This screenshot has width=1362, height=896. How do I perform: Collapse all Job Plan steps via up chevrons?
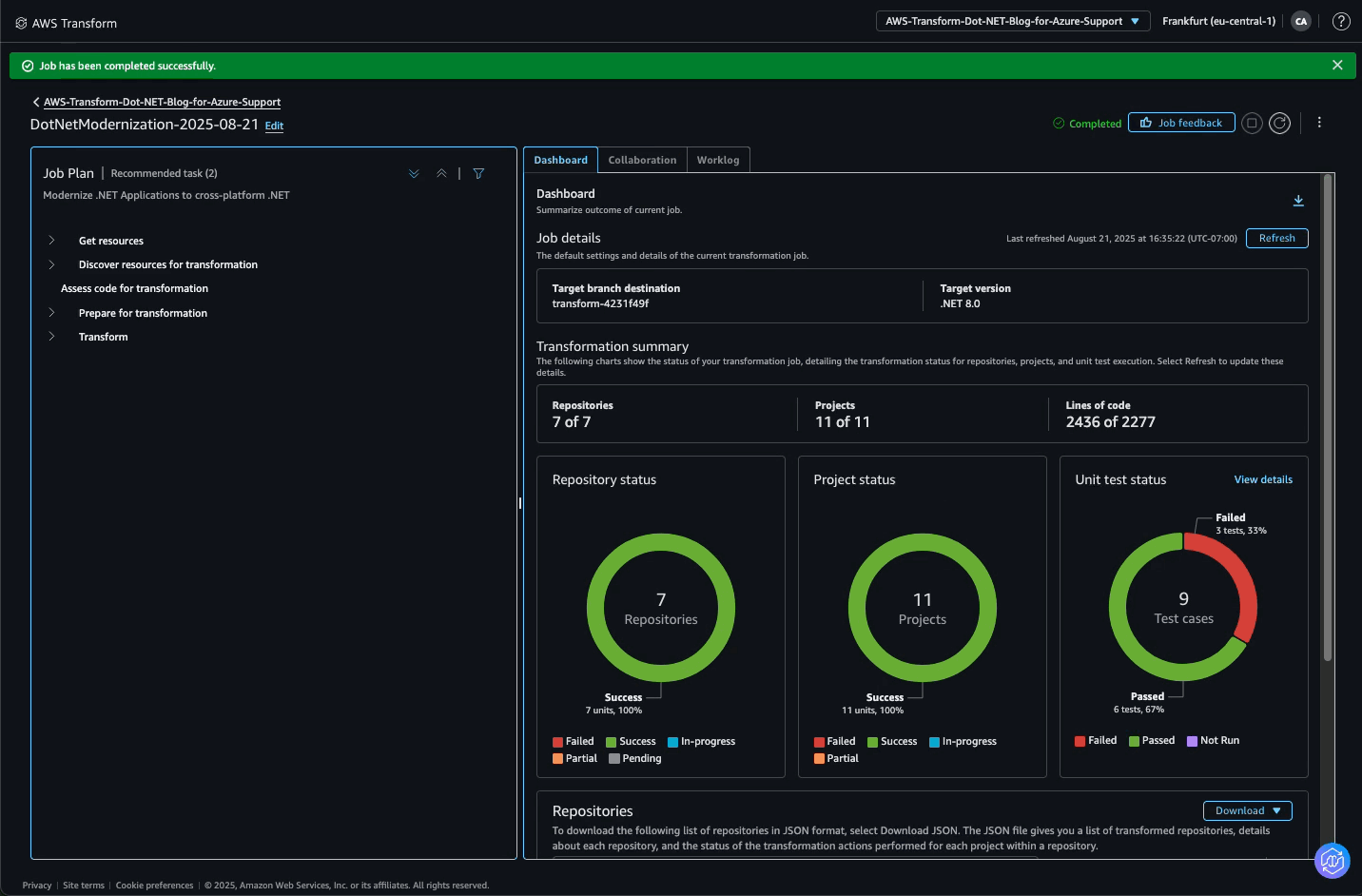click(x=441, y=173)
